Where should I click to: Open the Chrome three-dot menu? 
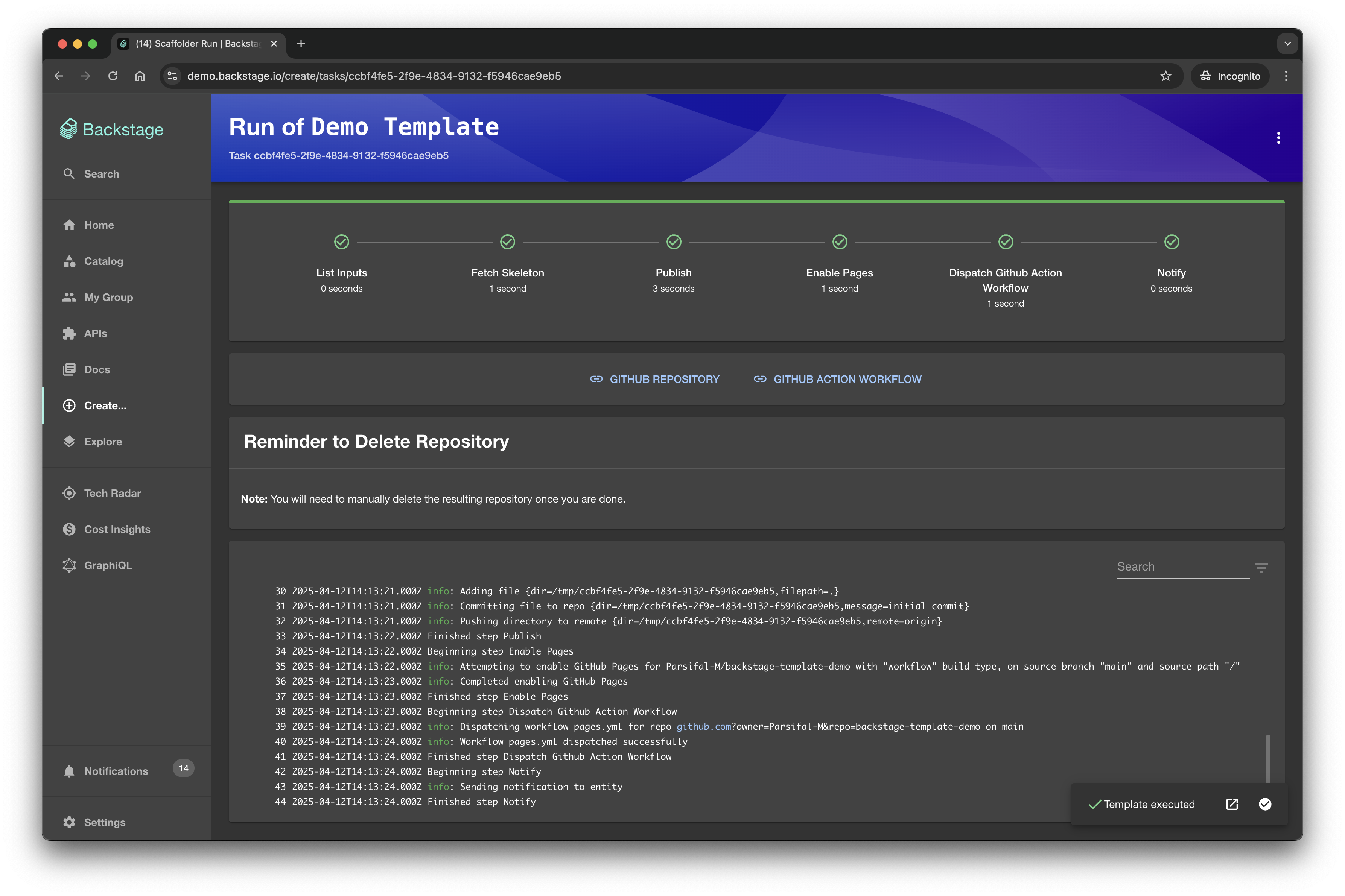(1286, 76)
